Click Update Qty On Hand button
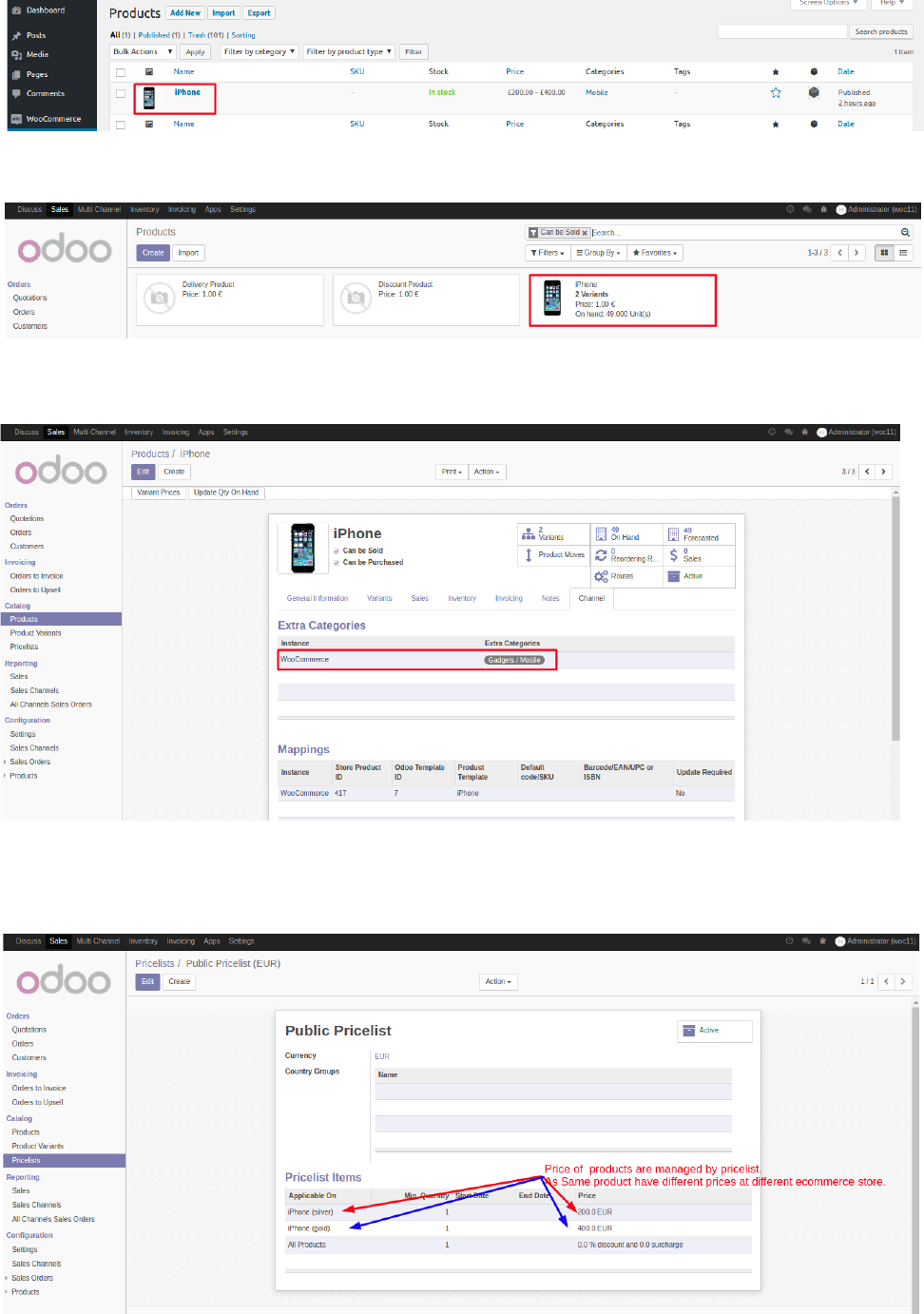This screenshot has height=1314, width=924. (x=226, y=493)
